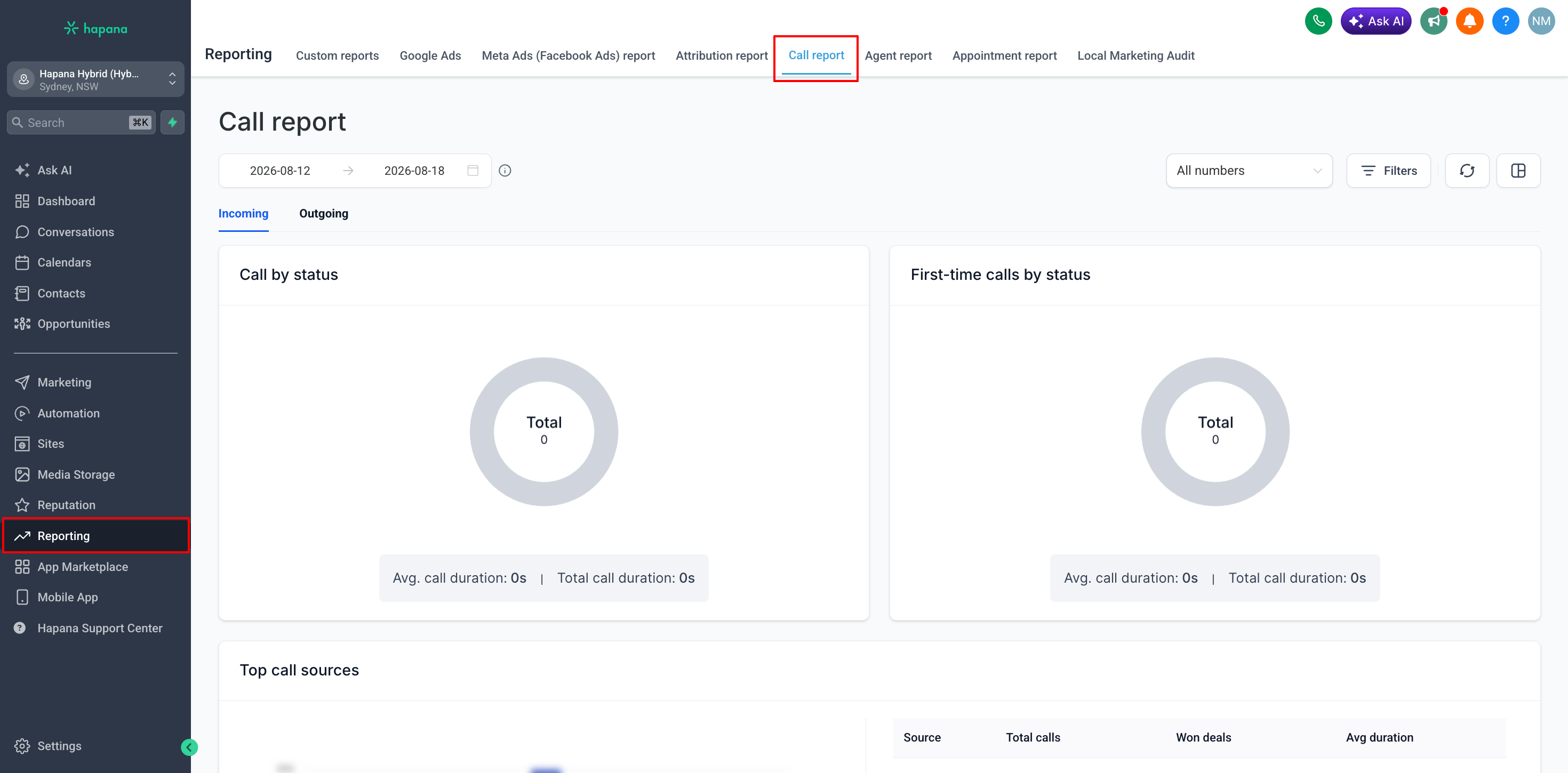Open Local Marketing Audit tab
The image size is (1568, 773).
(1136, 55)
